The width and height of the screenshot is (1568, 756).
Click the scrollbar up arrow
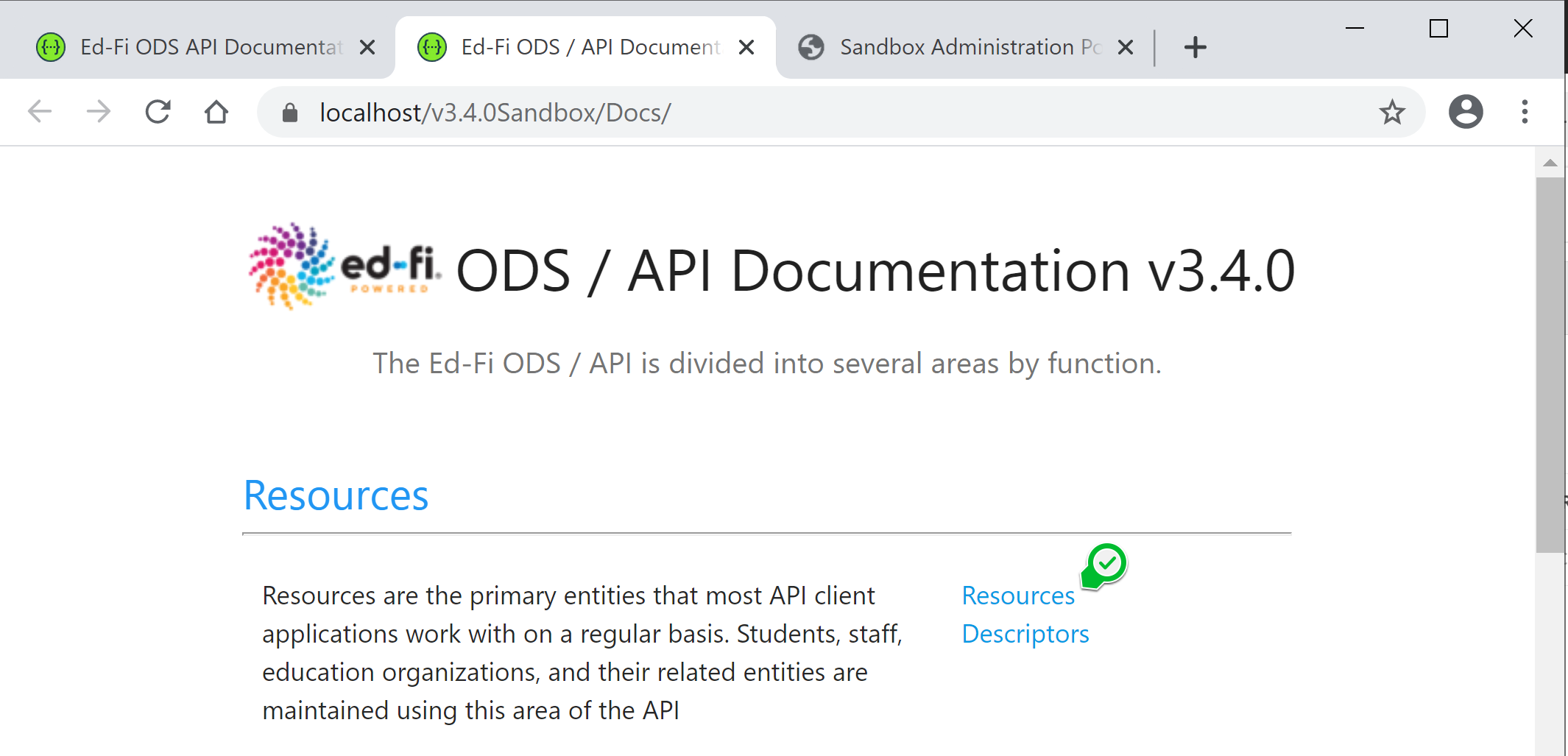1550,163
